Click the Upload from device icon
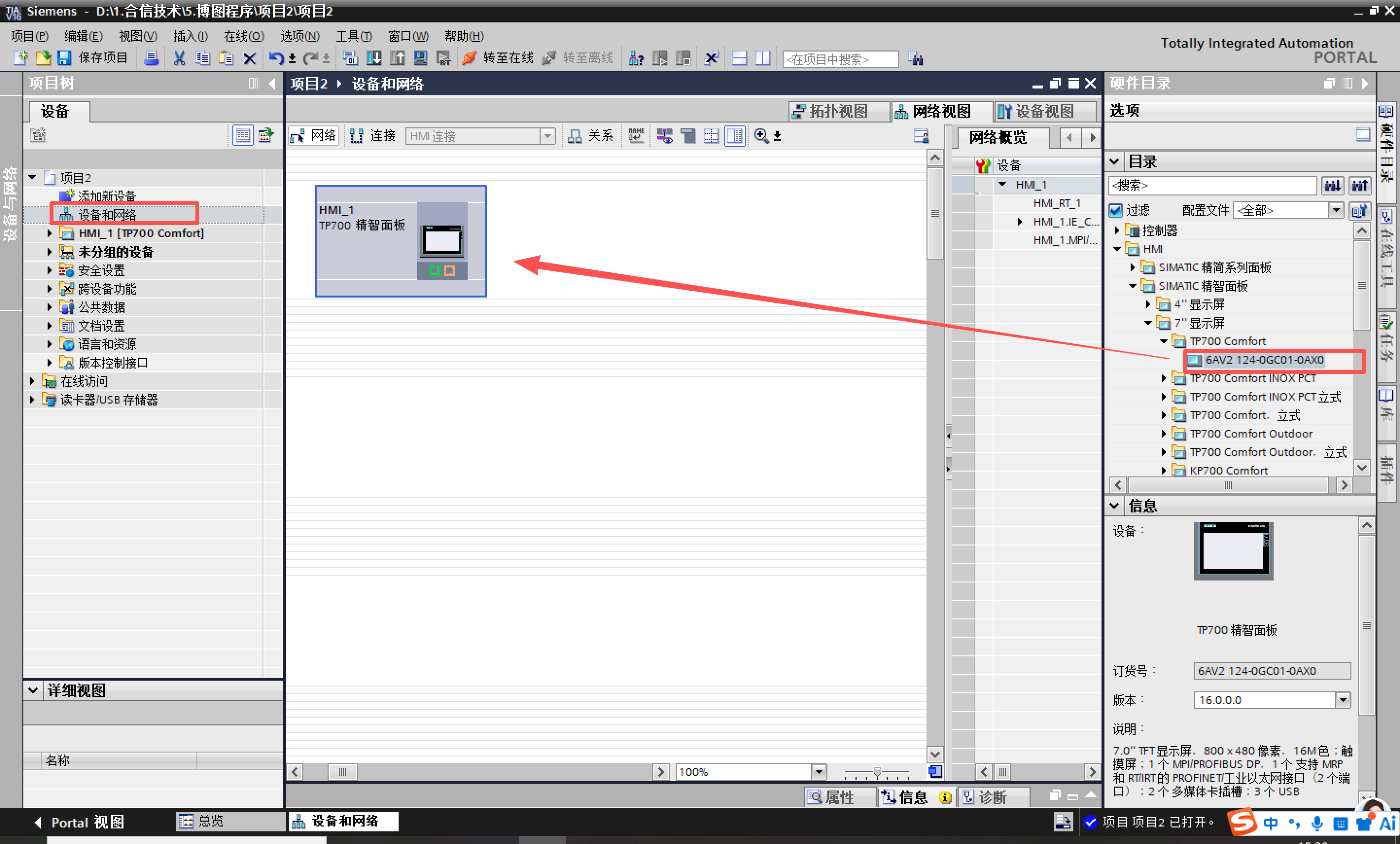Viewport: 1400px width, 844px height. pos(397,58)
